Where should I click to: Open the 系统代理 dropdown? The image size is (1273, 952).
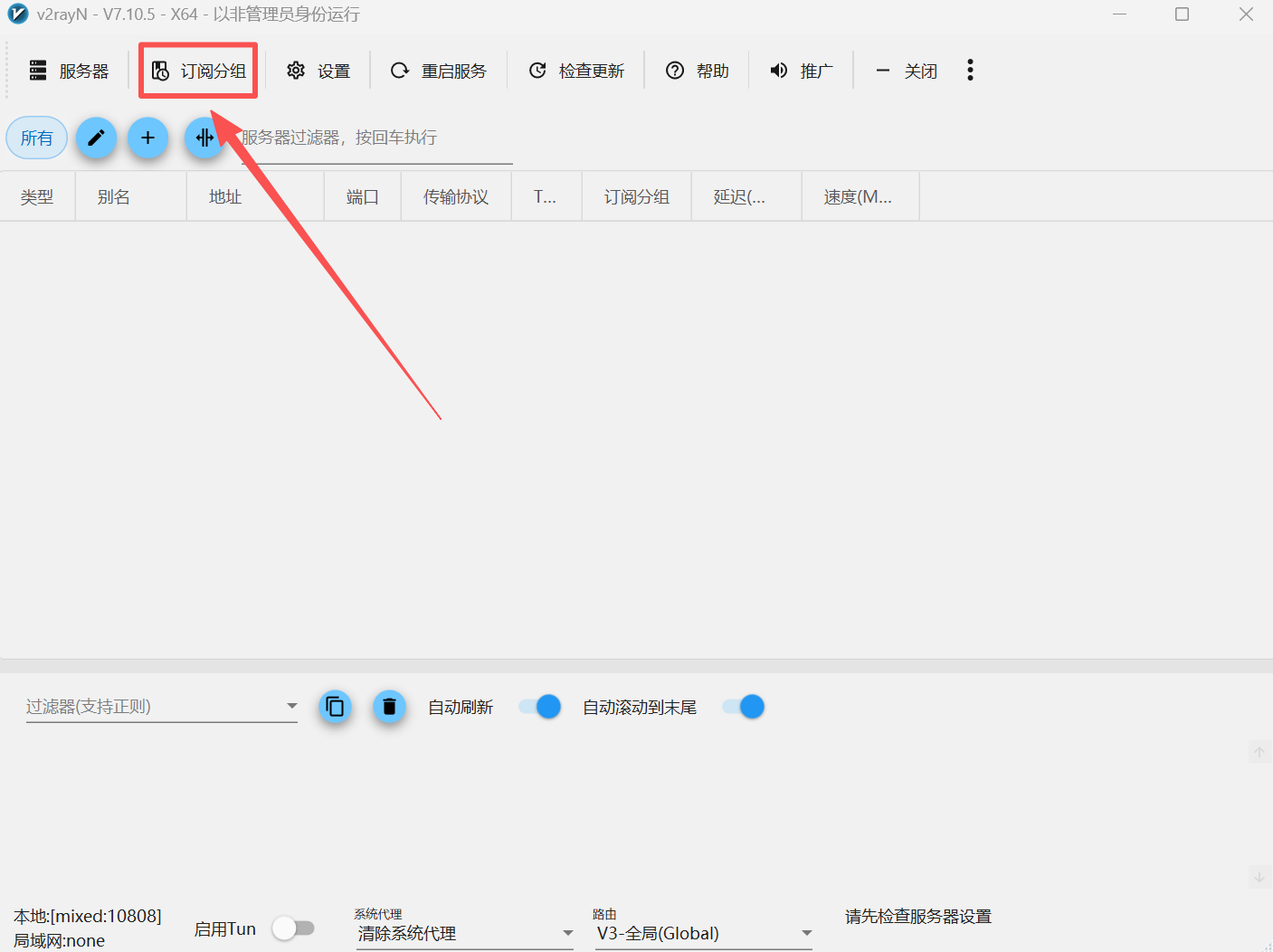pyautogui.click(x=465, y=933)
